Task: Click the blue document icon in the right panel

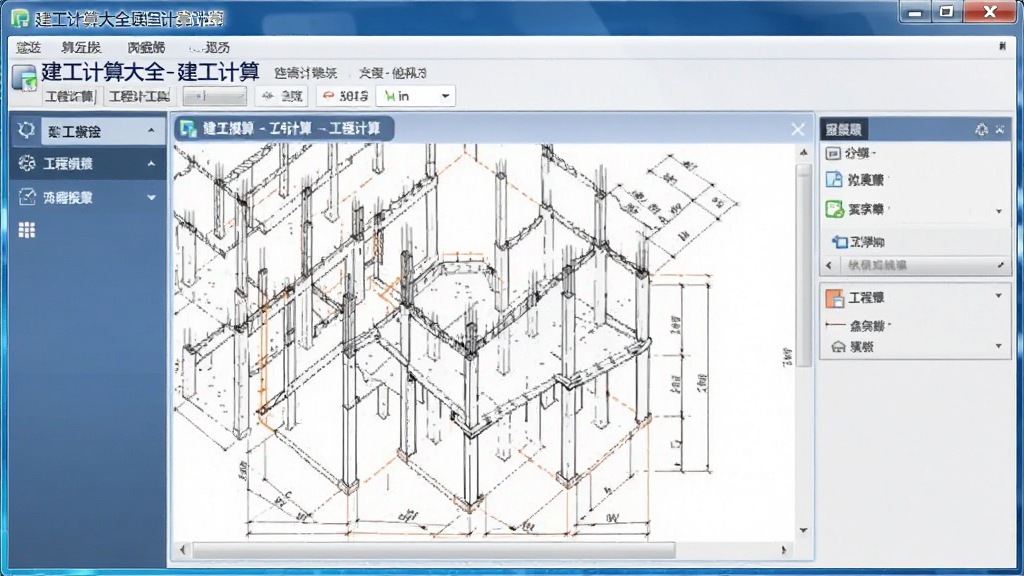Action: click(834, 180)
